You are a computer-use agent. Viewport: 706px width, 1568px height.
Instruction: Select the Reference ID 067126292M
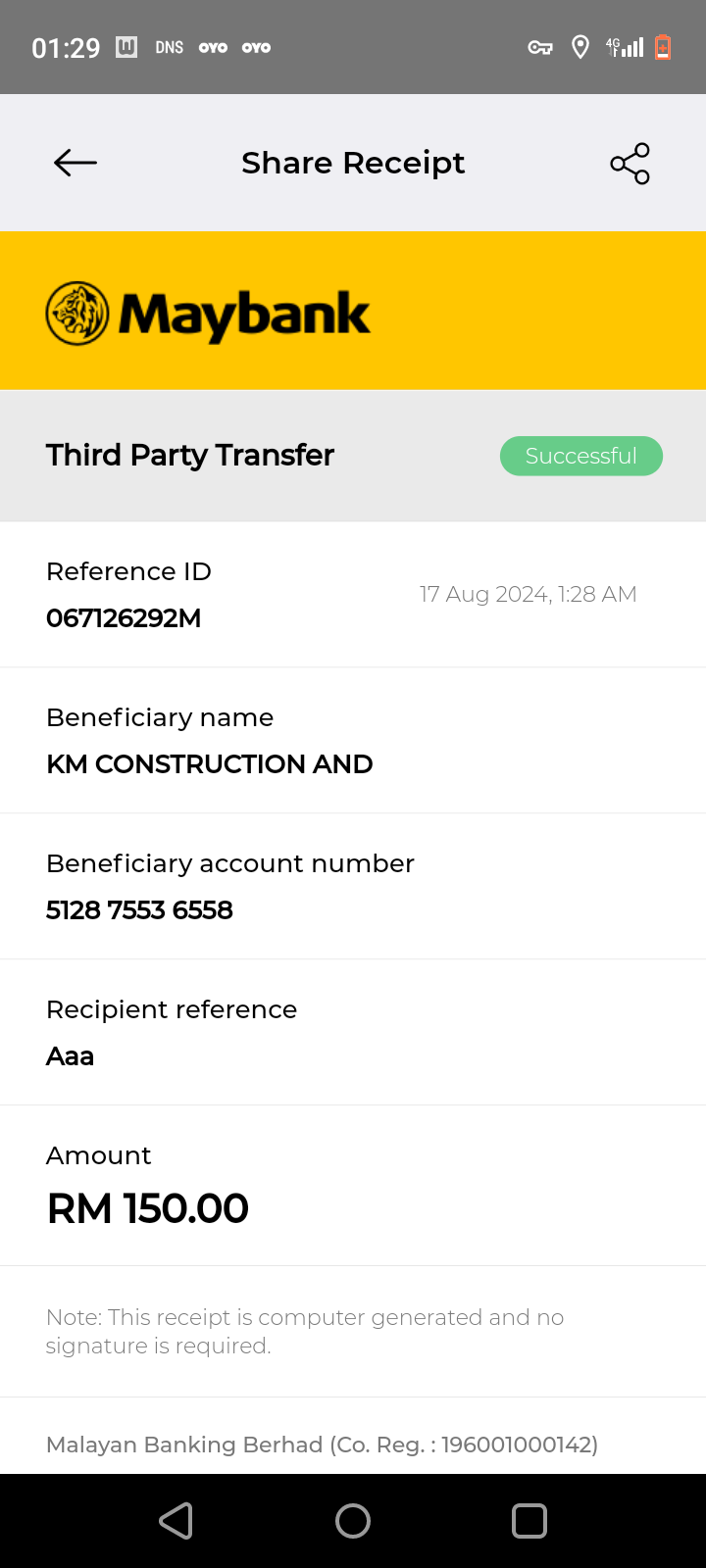124,618
